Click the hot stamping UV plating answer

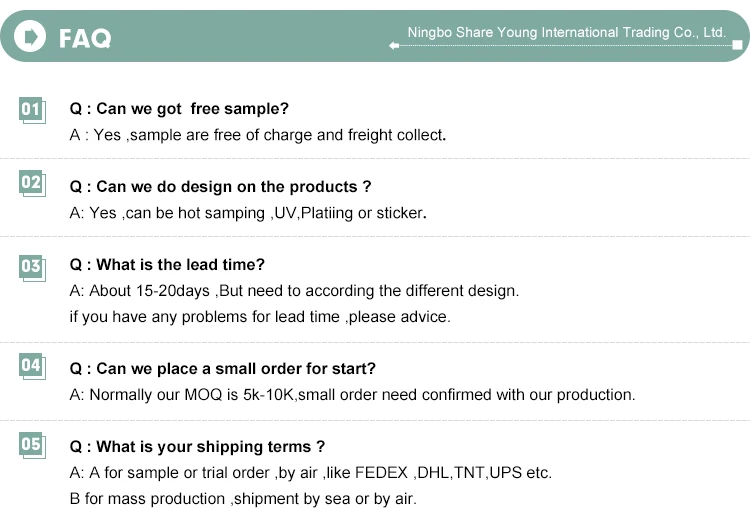coord(248,213)
